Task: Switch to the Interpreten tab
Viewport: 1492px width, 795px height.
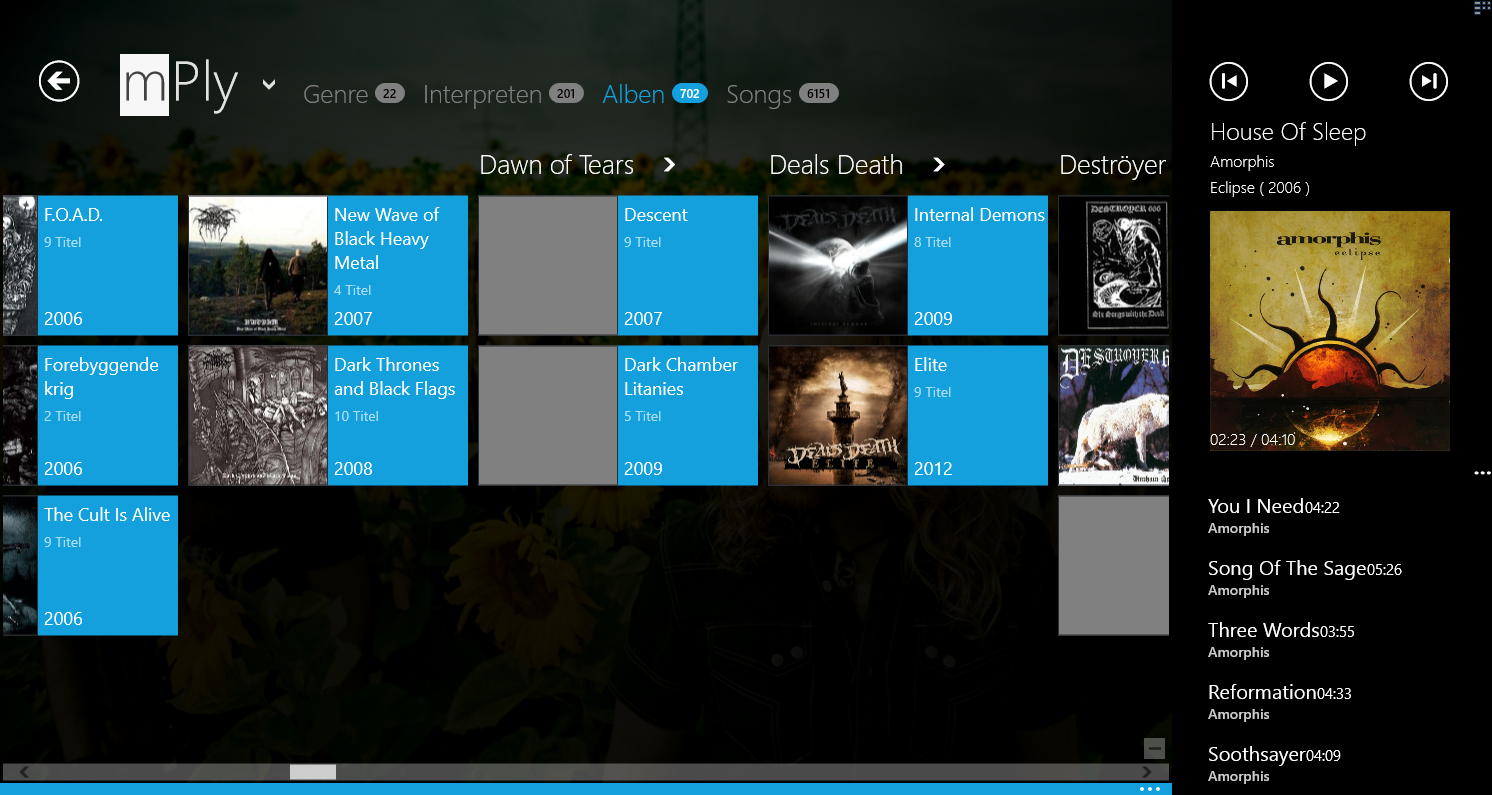Action: pos(482,94)
